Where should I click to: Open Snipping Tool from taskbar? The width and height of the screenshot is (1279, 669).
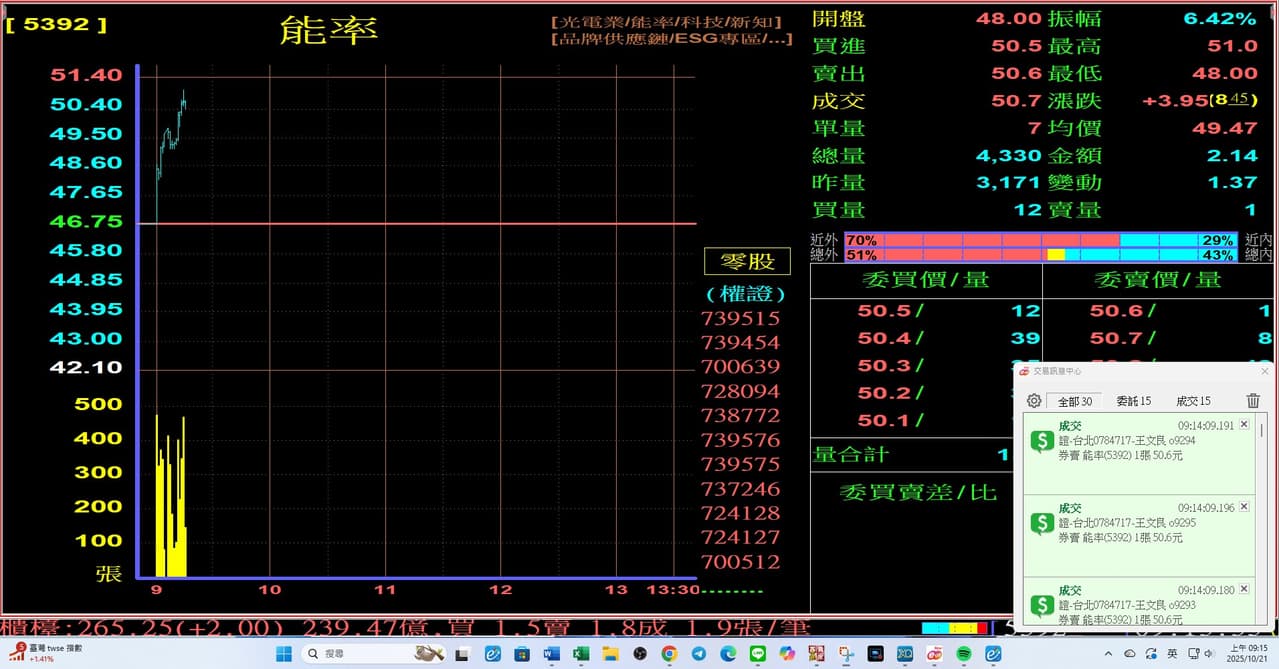(x=846, y=654)
